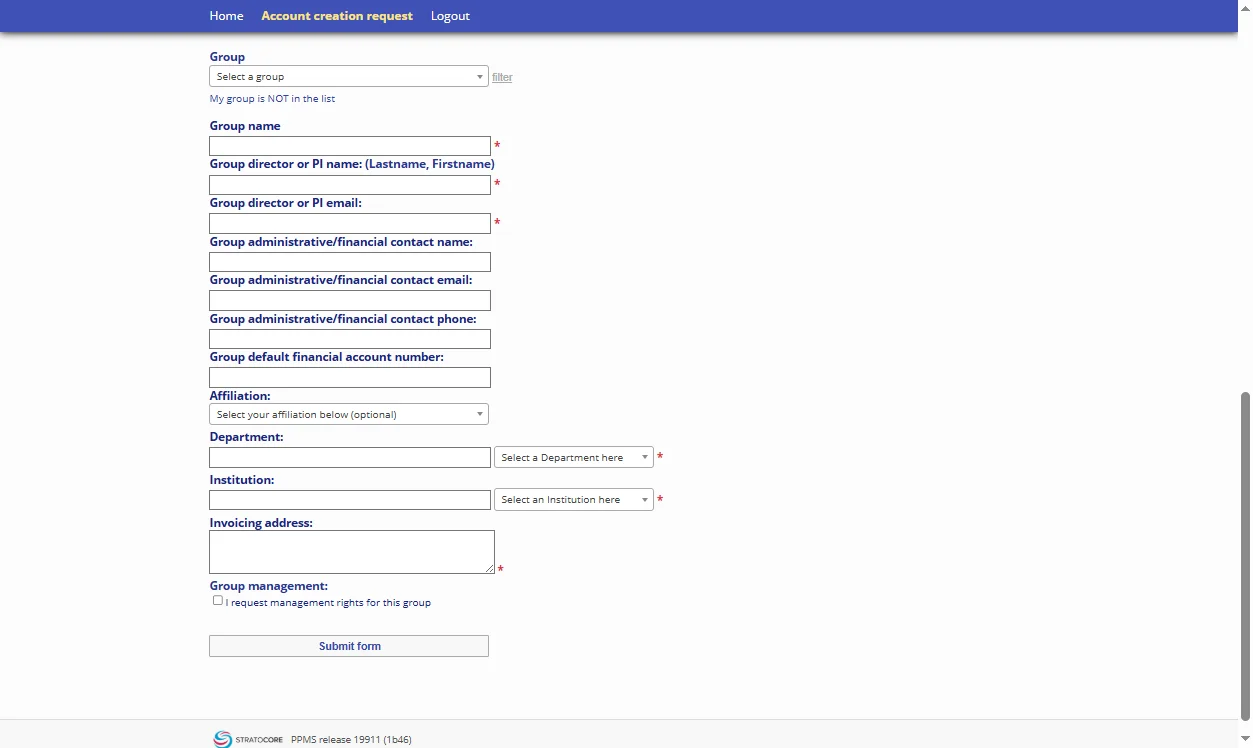Open Select a Department dropdown

[x=573, y=458]
